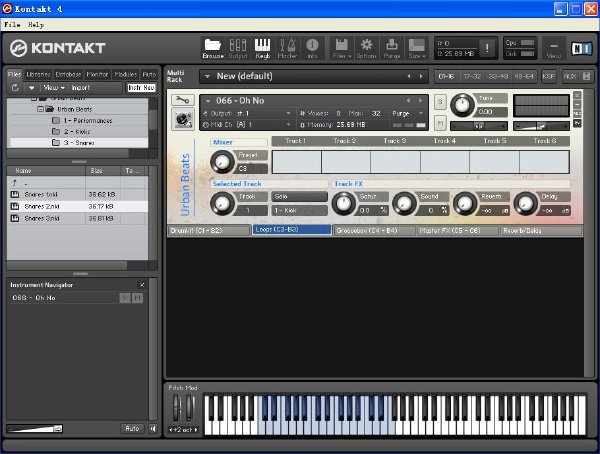Open the Help menu
The width and height of the screenshot is (600, 454).
[x=36, y=24]
